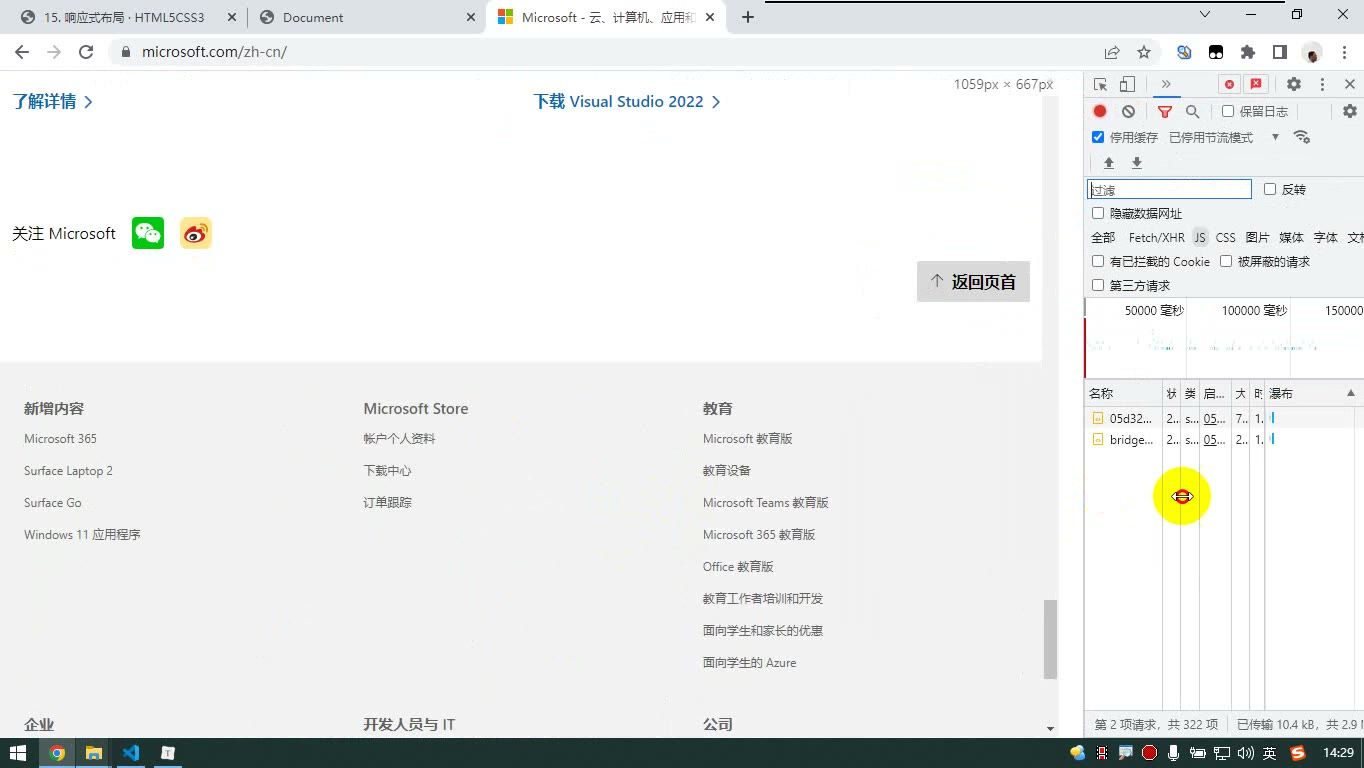The image size is (1364, 768).
Task: Check the 被屏蔽的请求 checkbox
Action: pos(1226,261)
